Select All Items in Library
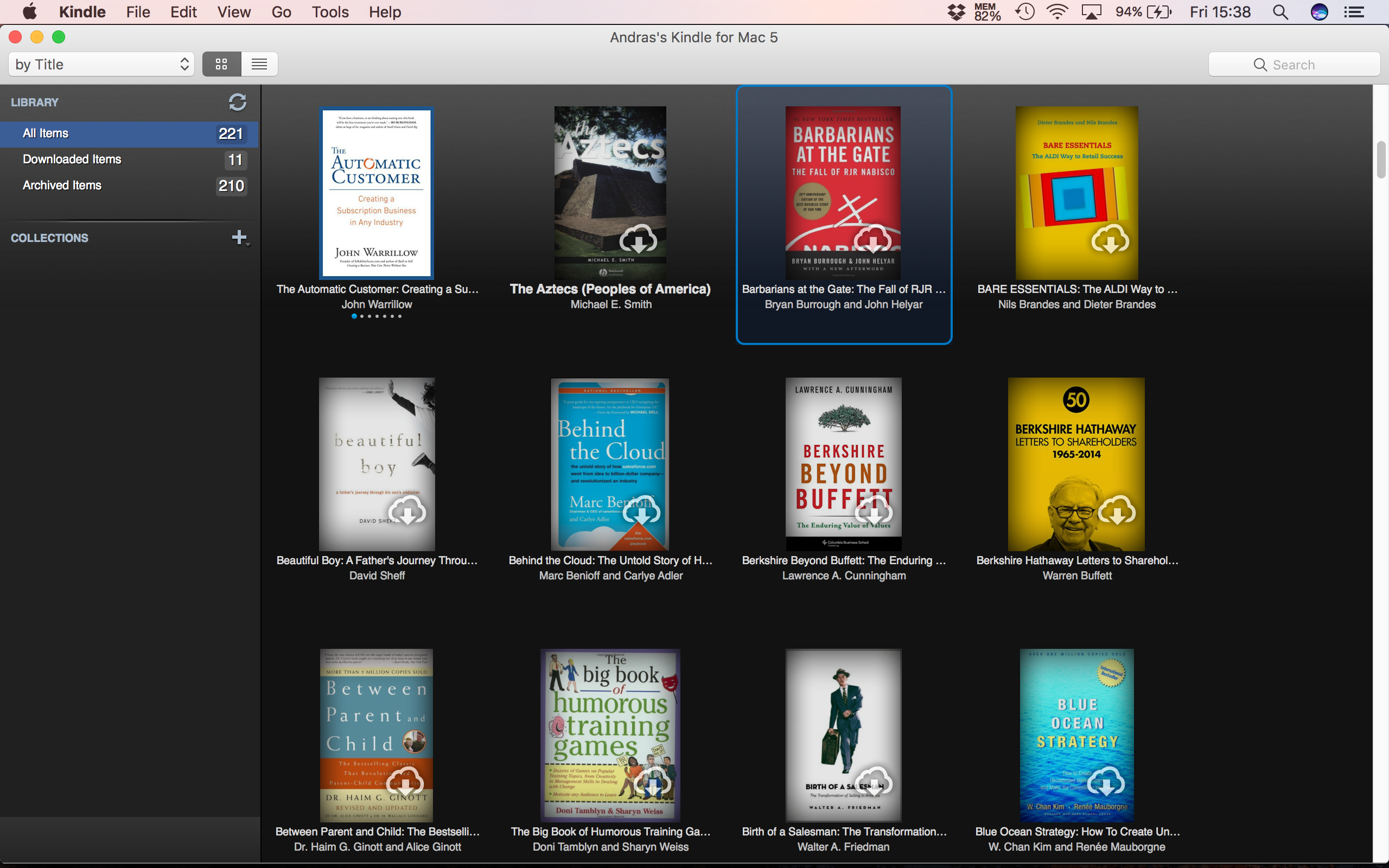Image resolution: width=1389 pixels, height=868 pixels. click(x=129, y=133)
